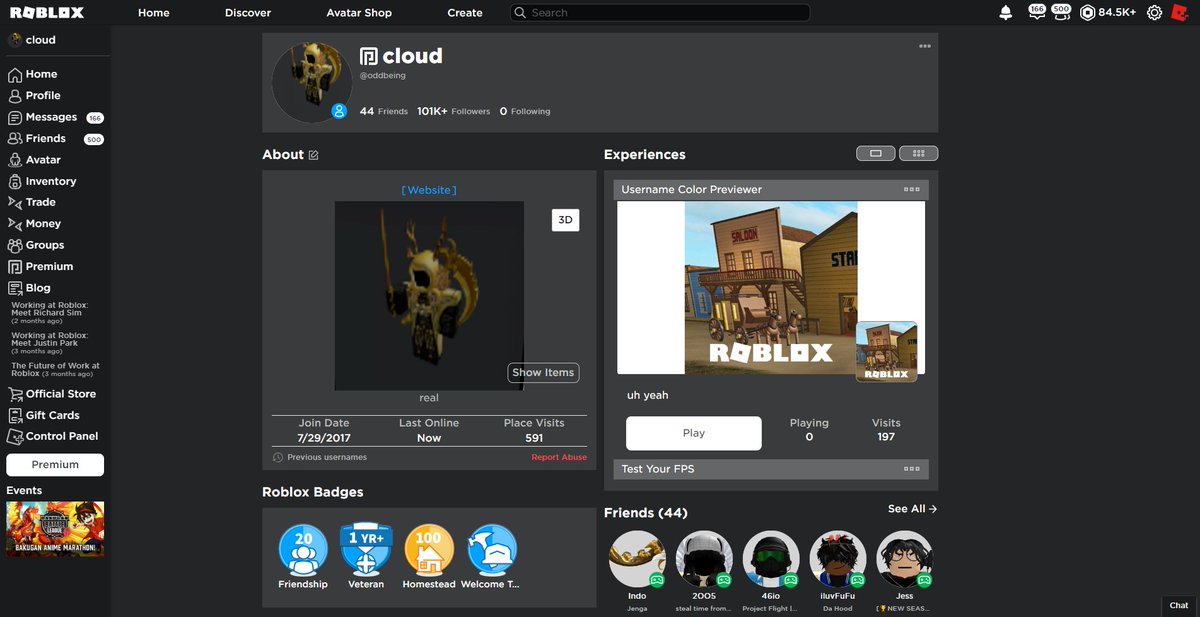The width and height of the screenshot is (1200, 617).
Task: Open the Roblox logo home link
Action: pos(47,13)
